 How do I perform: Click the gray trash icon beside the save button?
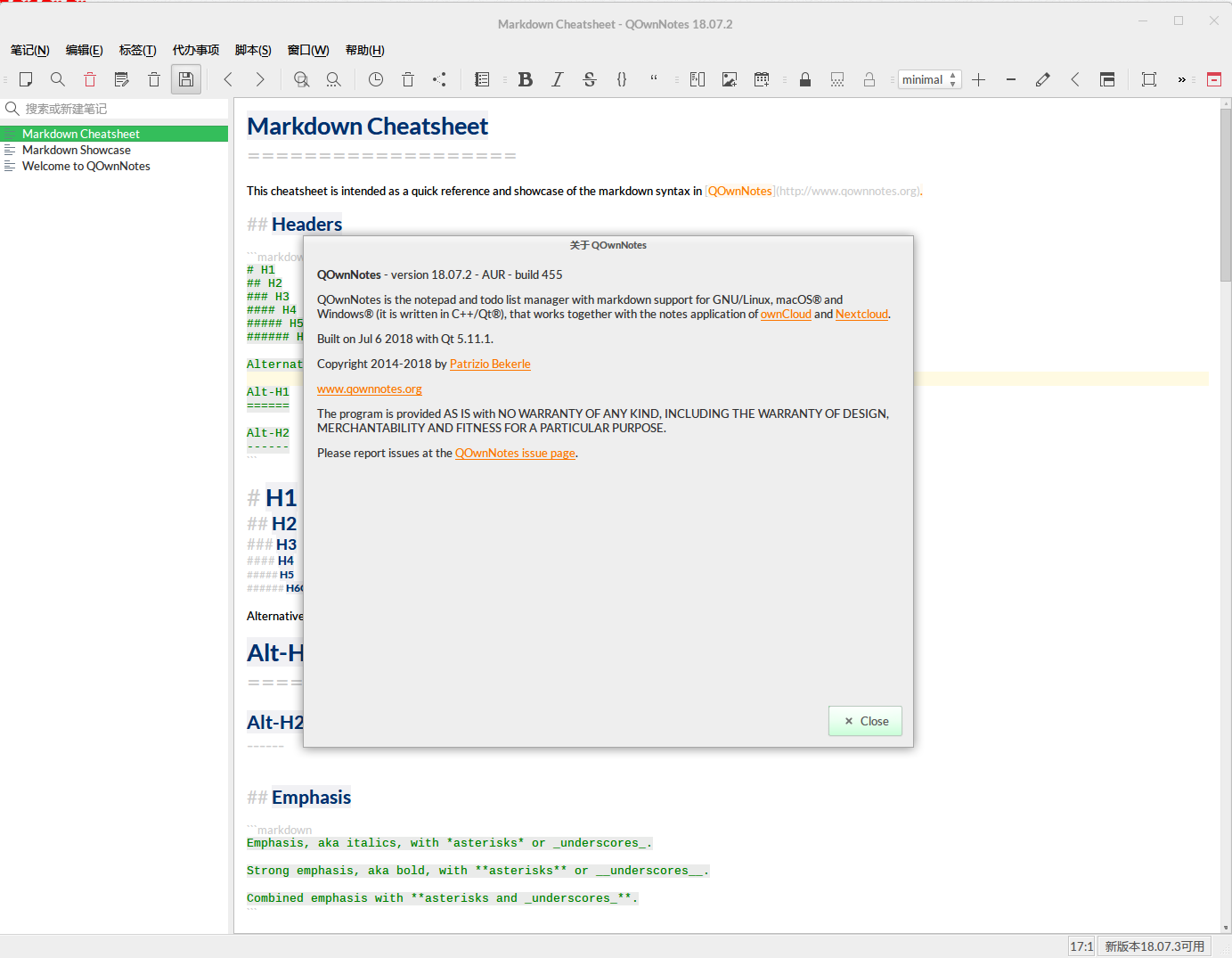point(154,79)
